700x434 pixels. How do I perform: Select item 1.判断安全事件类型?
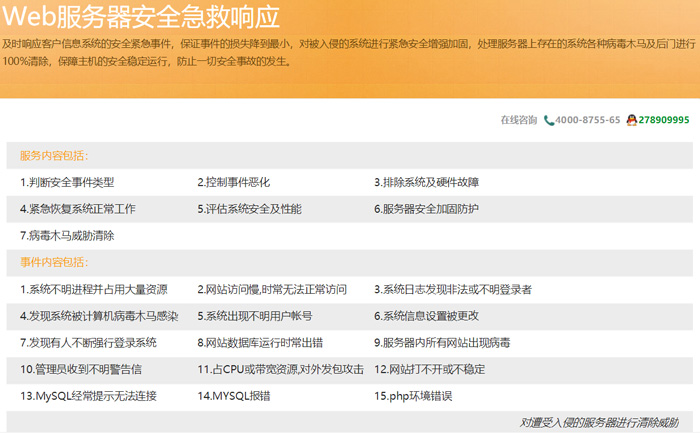pyautogui.click(x=67, y=183)
